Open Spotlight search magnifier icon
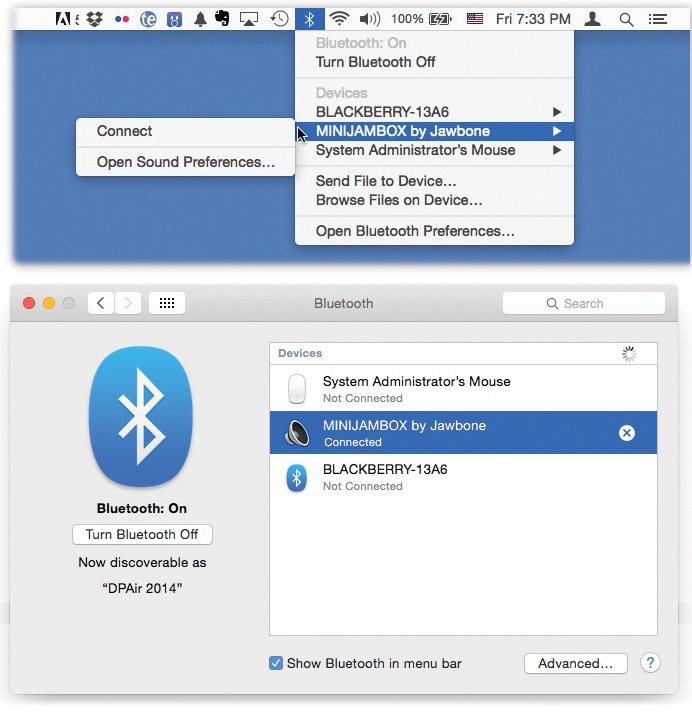Image resolution: width=692 pixels, height=713 pixels. pyautogui.click(x=626, y=20)
